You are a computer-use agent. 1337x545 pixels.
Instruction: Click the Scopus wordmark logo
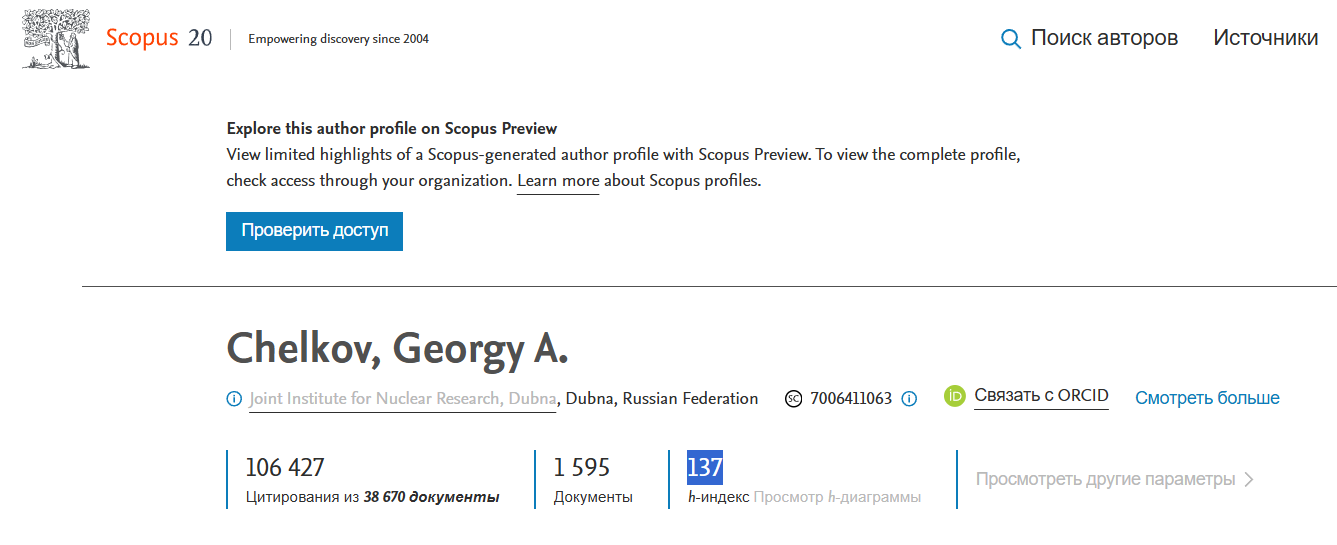point(142,38)
